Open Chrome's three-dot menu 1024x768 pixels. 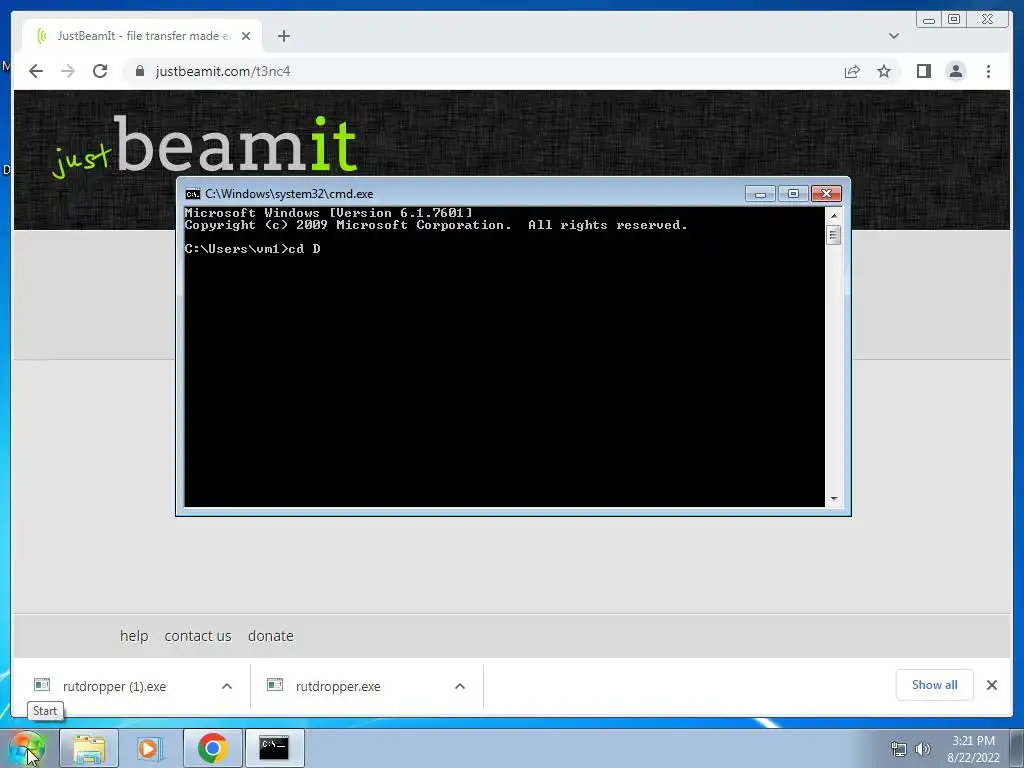click(988, 71)
